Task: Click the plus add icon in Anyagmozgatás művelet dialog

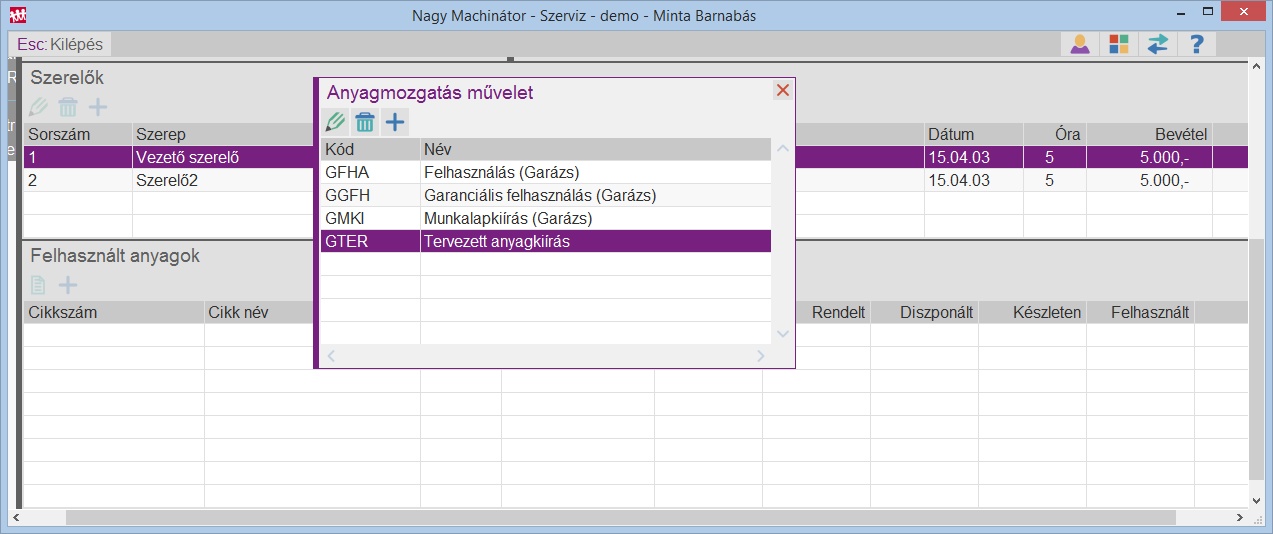Action: pos(396,123)
